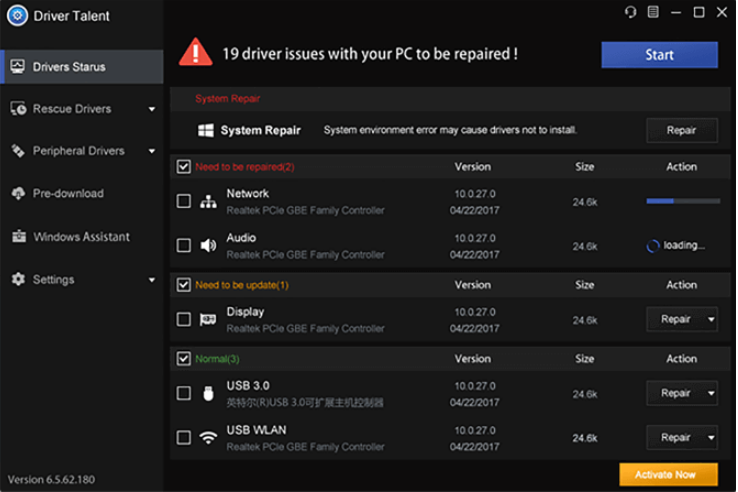This screenshot has width=738, height=492.
Task: Go to Pre-download section
Action: coord(82,193)
